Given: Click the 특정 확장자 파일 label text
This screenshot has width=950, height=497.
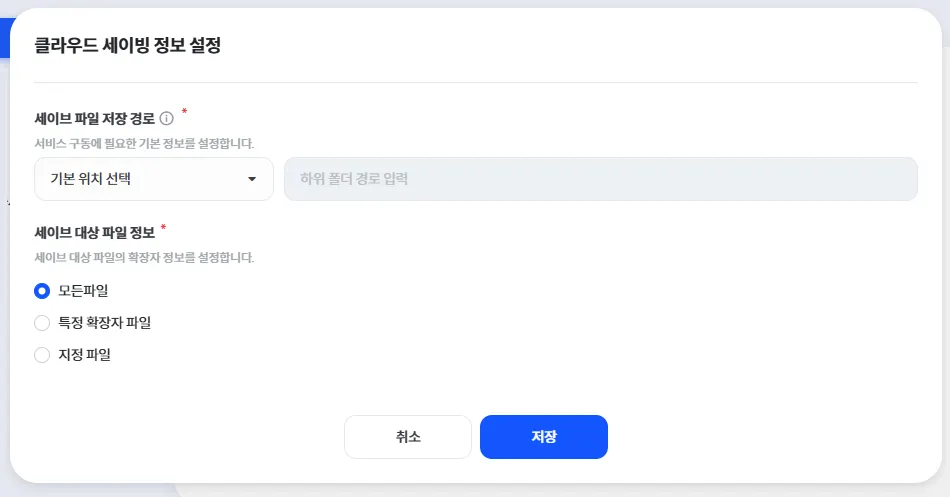Looking at the screenshot, I should click(105, 323).
